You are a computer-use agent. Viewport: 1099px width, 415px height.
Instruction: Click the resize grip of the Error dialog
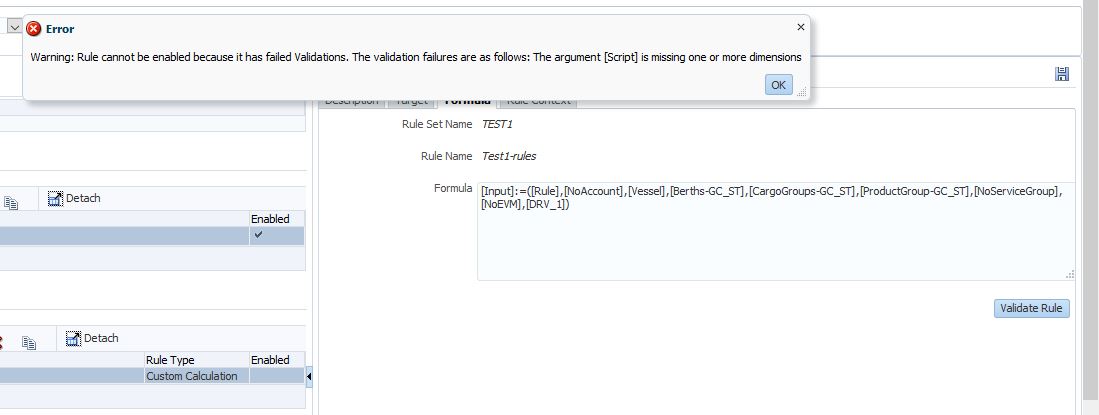(x=802, y=91)
